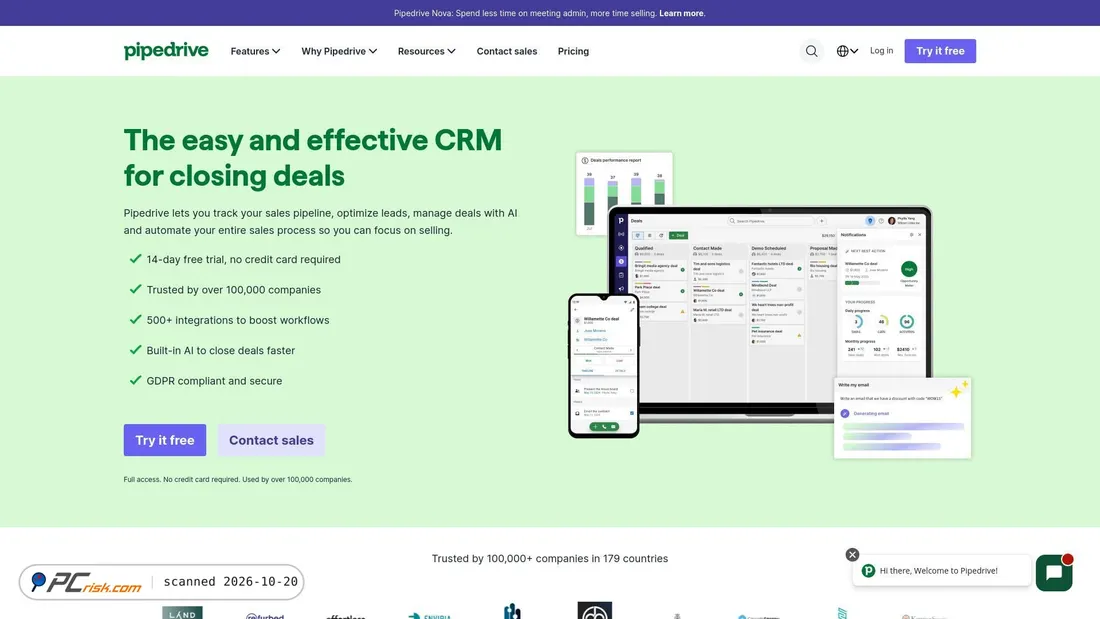Click 'Built-in AI to close deals faster'
The height and width of the screenshot is (619, 1100).
coord(220,350)
